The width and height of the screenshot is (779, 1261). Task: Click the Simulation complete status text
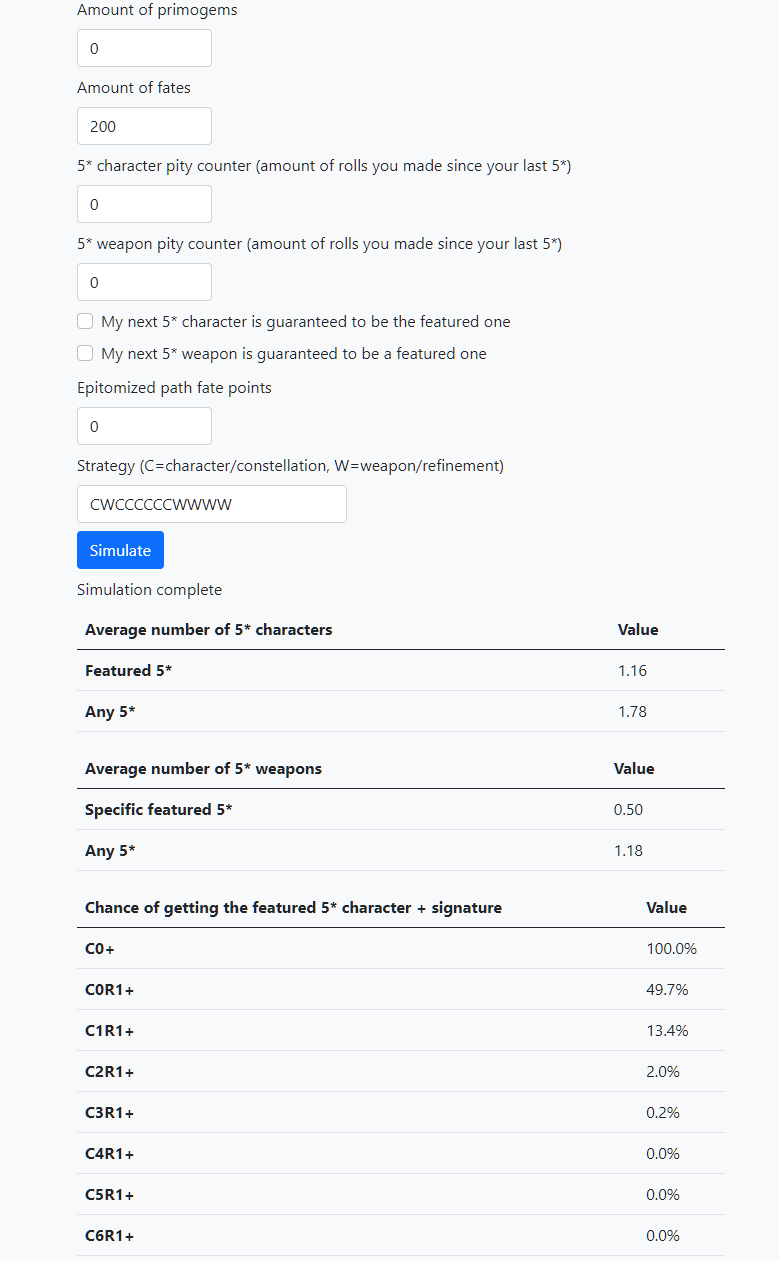(149, 590)
